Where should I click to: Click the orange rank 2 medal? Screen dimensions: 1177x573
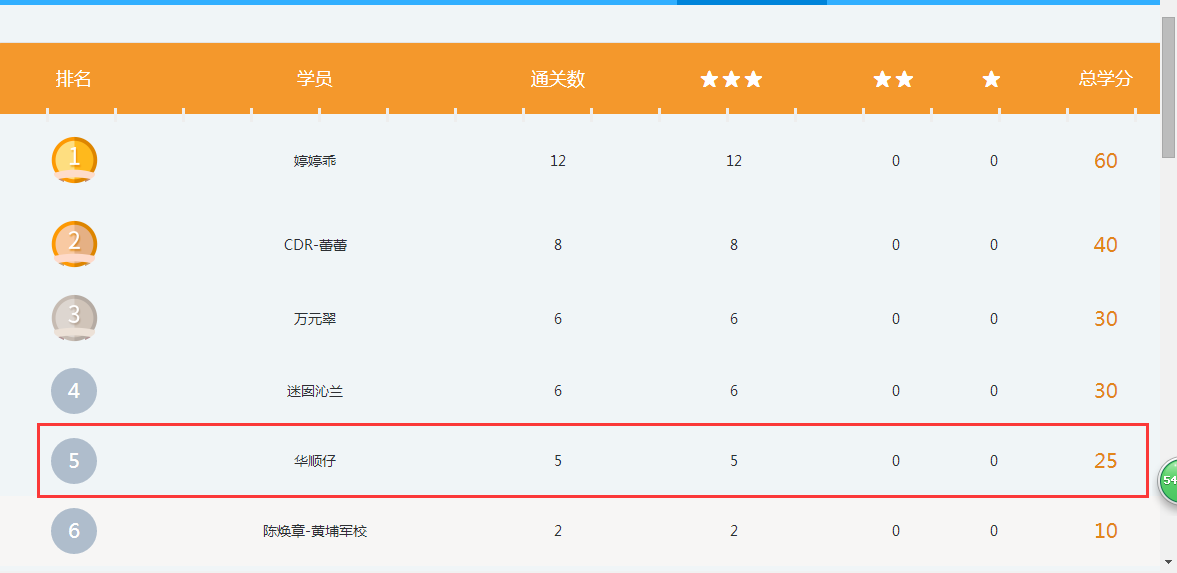click(x=74, y=244)
